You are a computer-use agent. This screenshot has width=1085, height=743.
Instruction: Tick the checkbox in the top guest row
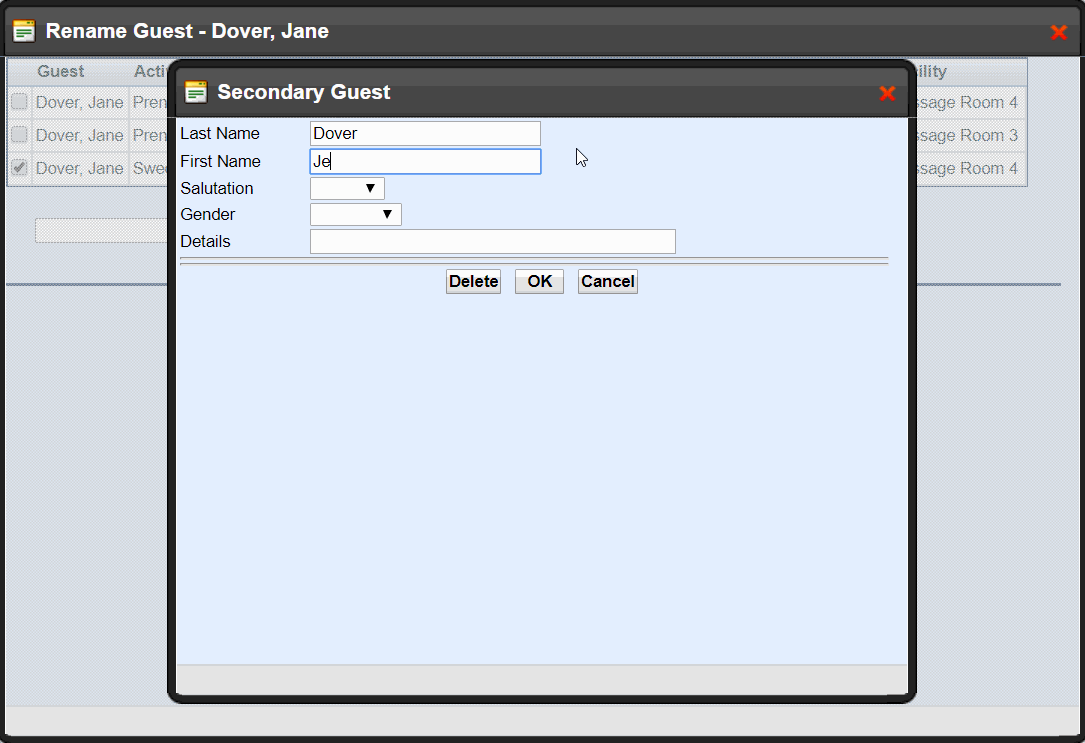(19, 102)
